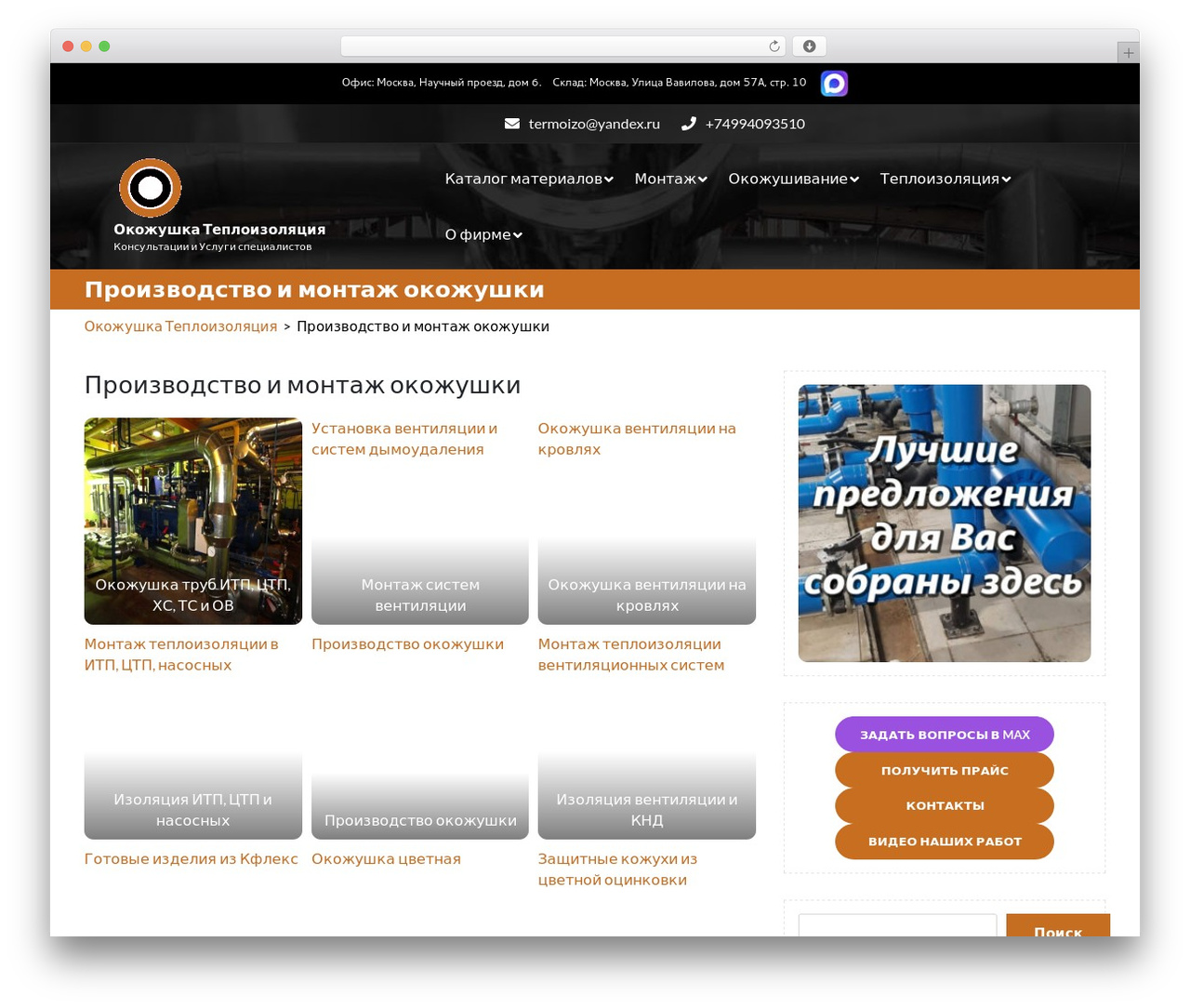Click Задать вопросы в MAX button
This screenshot has width=1190, height=1008.
945,735
